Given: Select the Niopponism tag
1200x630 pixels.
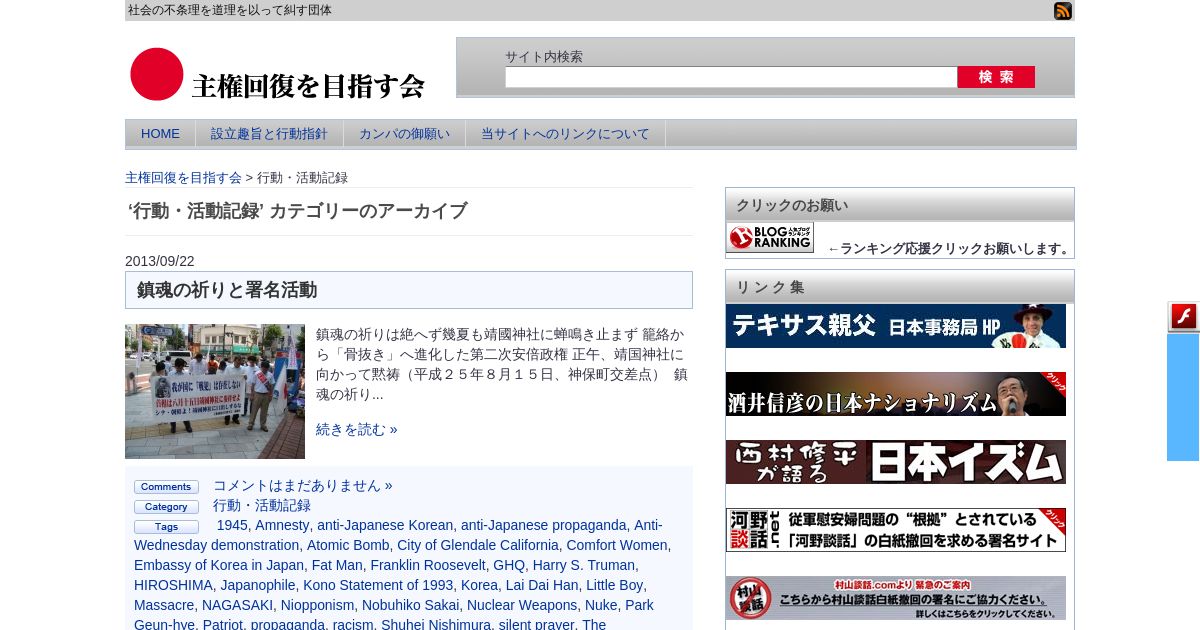Looking at the screenshot, I should pyautogui.click(x=317, y=605).
